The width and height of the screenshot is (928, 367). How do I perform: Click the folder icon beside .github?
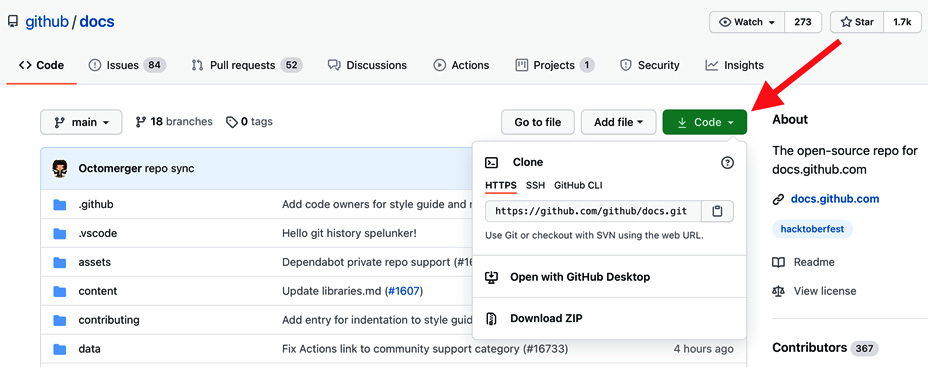pos(60,204)
